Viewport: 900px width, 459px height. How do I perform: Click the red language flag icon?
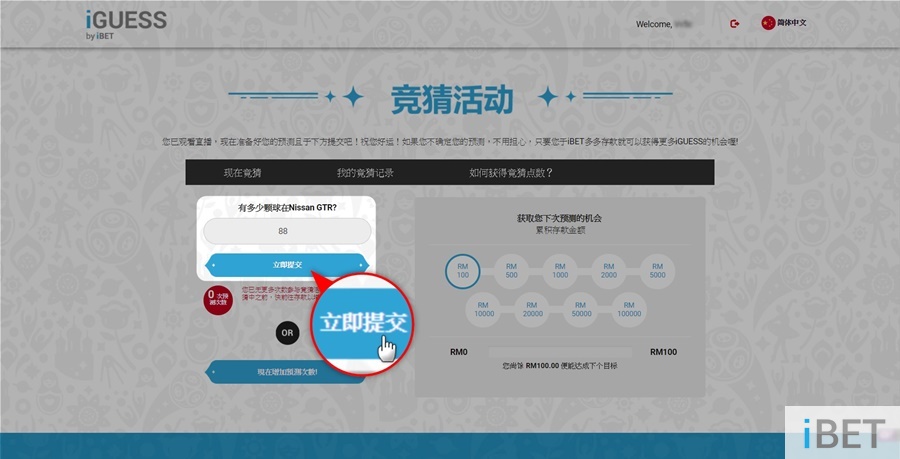pos(768,23)
